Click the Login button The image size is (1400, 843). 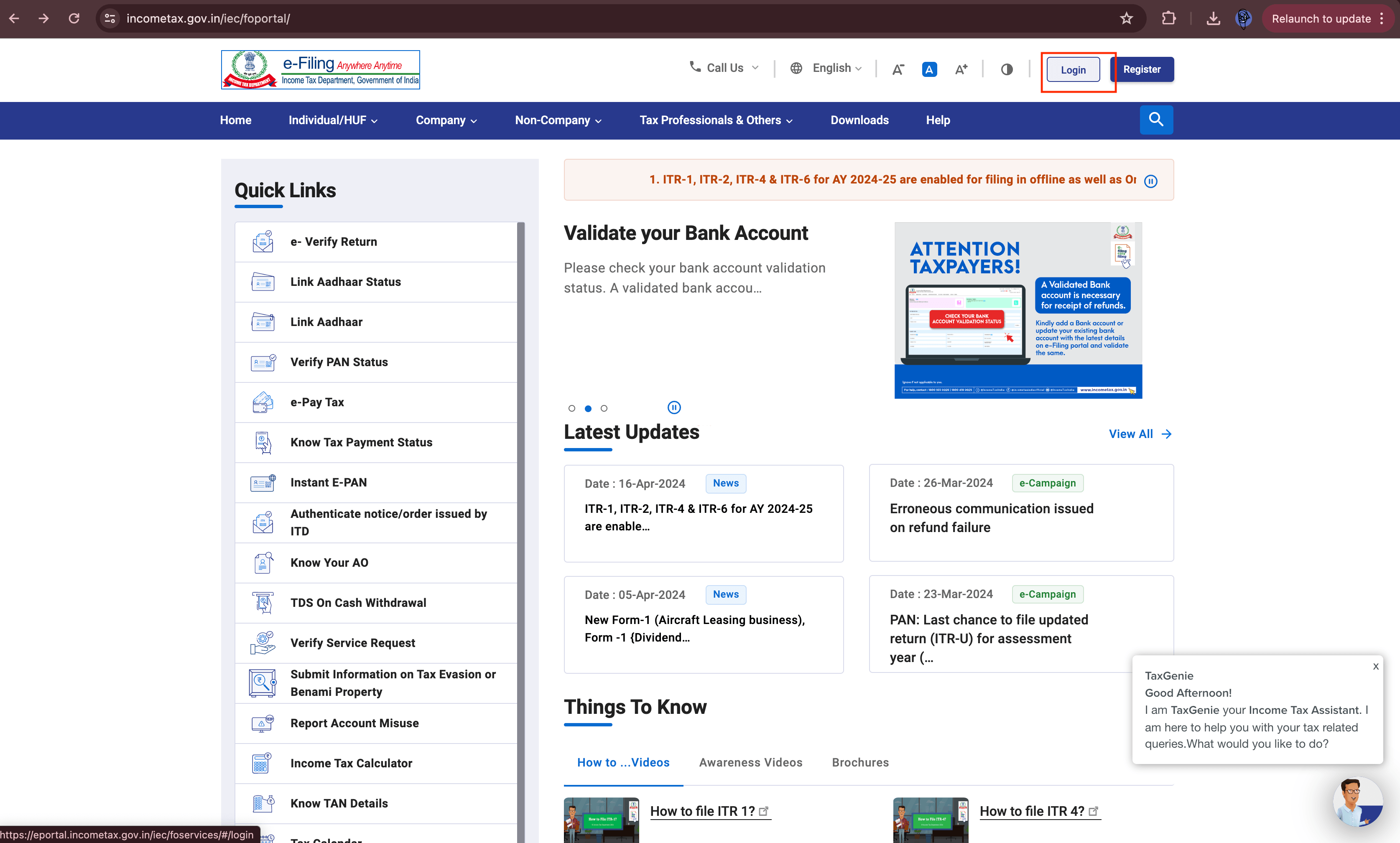(x=1073, y=69)
